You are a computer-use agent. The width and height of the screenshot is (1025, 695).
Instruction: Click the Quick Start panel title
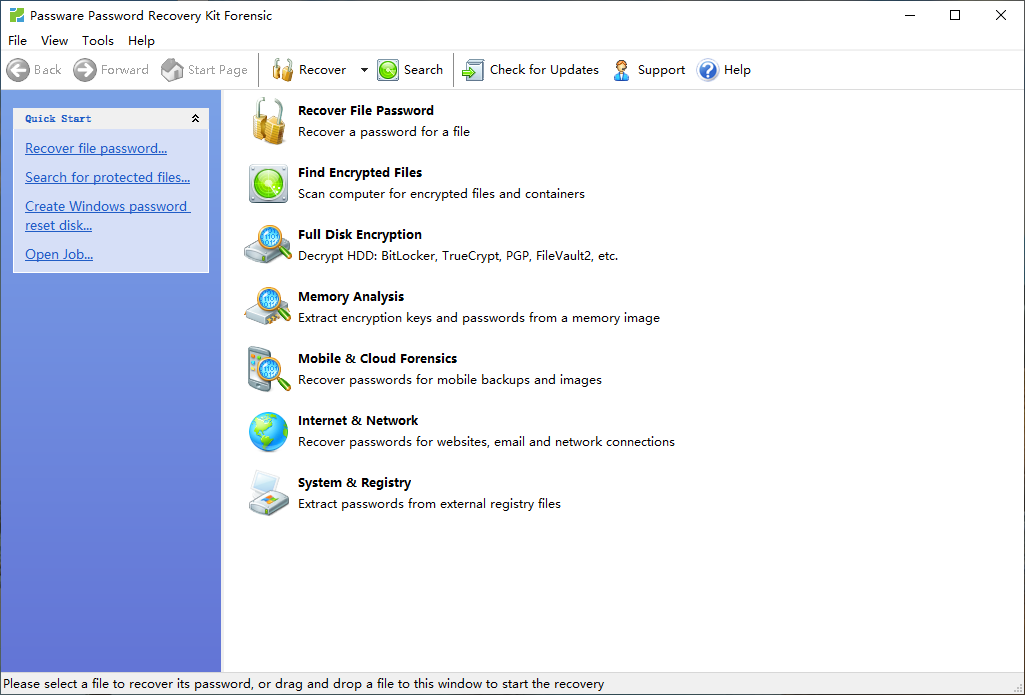tap(58, 118)
